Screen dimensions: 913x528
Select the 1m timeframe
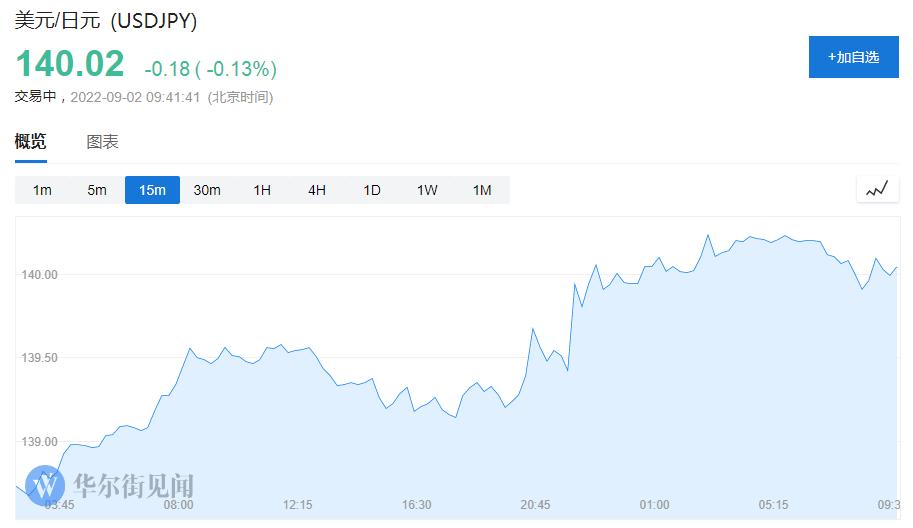42,190
